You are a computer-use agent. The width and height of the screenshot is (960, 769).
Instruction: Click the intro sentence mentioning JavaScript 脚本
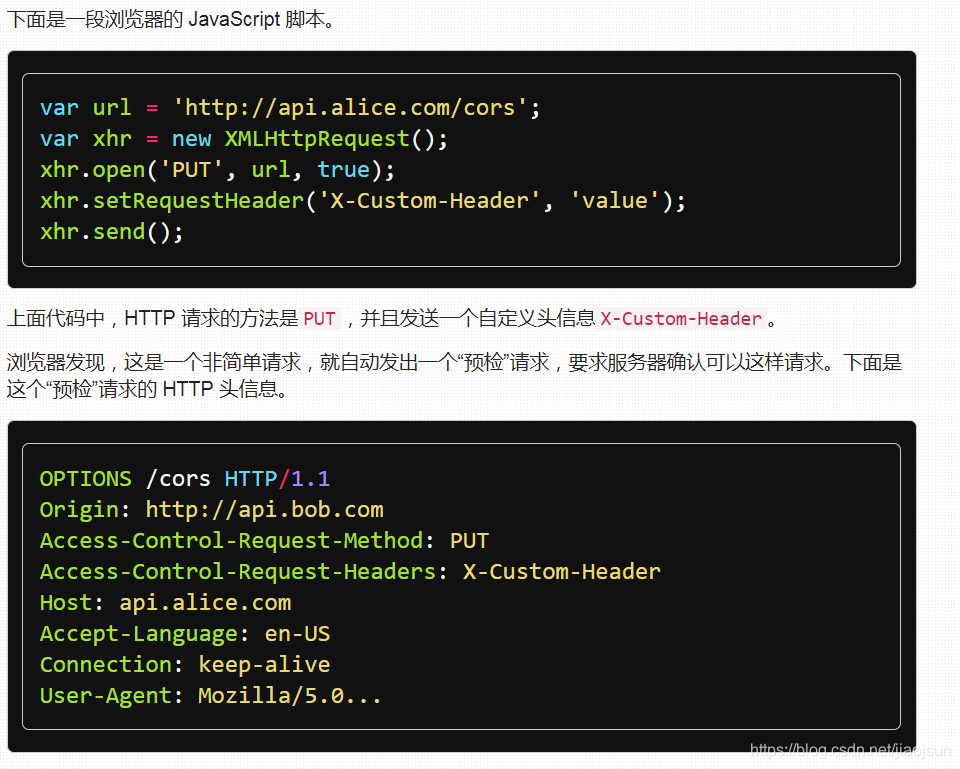[171, 20]
